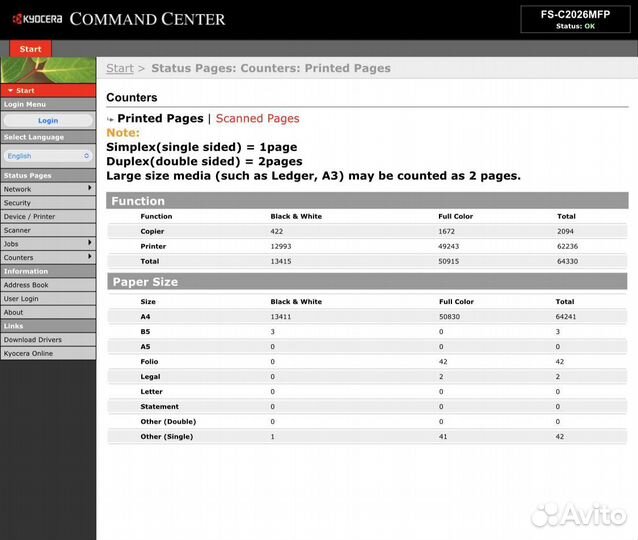This screenshot has height=540, width=638.
Task: Click the arrow icon beside Printed Pages
Action: 110,119
